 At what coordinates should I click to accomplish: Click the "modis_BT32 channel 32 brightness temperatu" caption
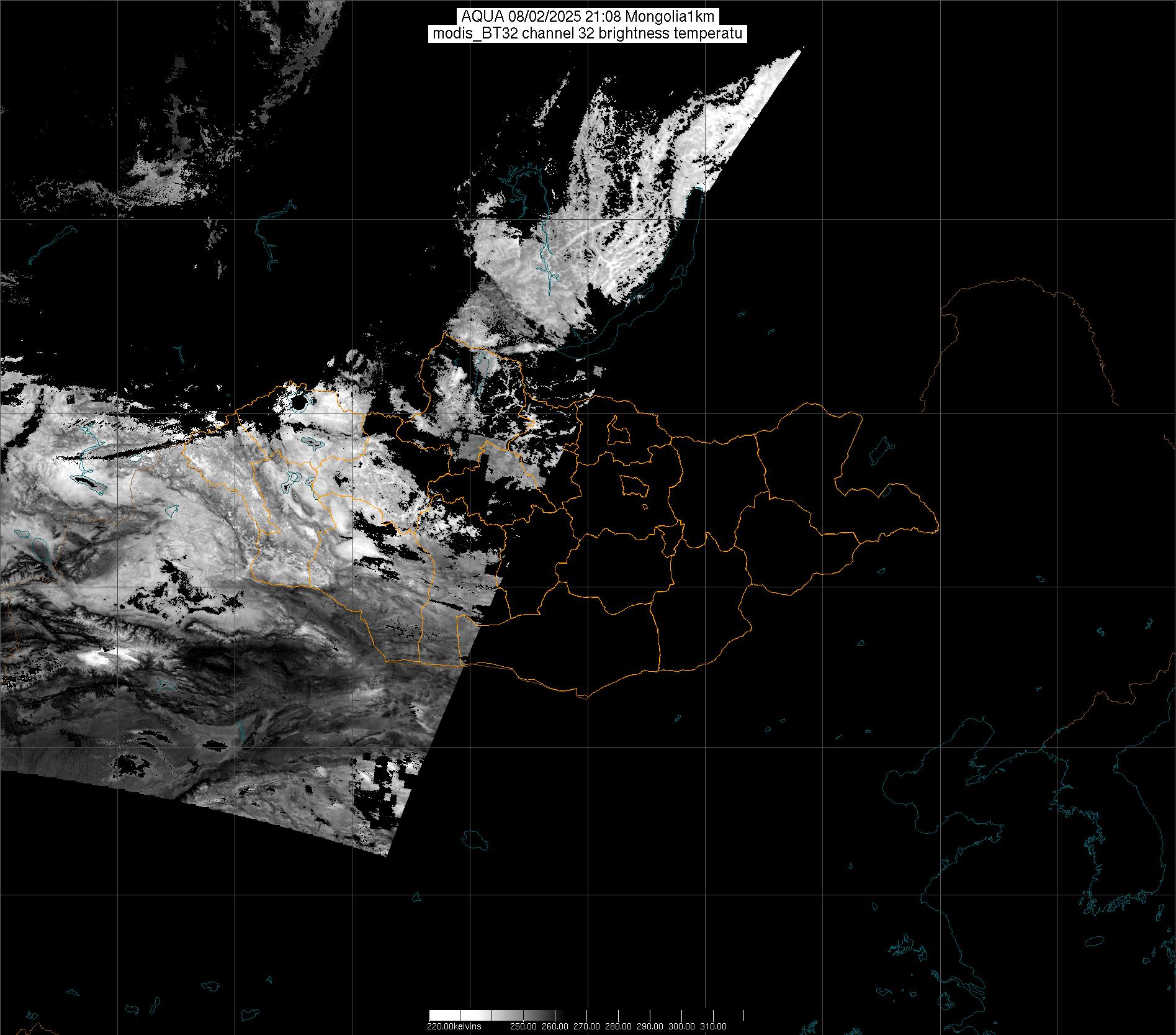coord(587,34)
